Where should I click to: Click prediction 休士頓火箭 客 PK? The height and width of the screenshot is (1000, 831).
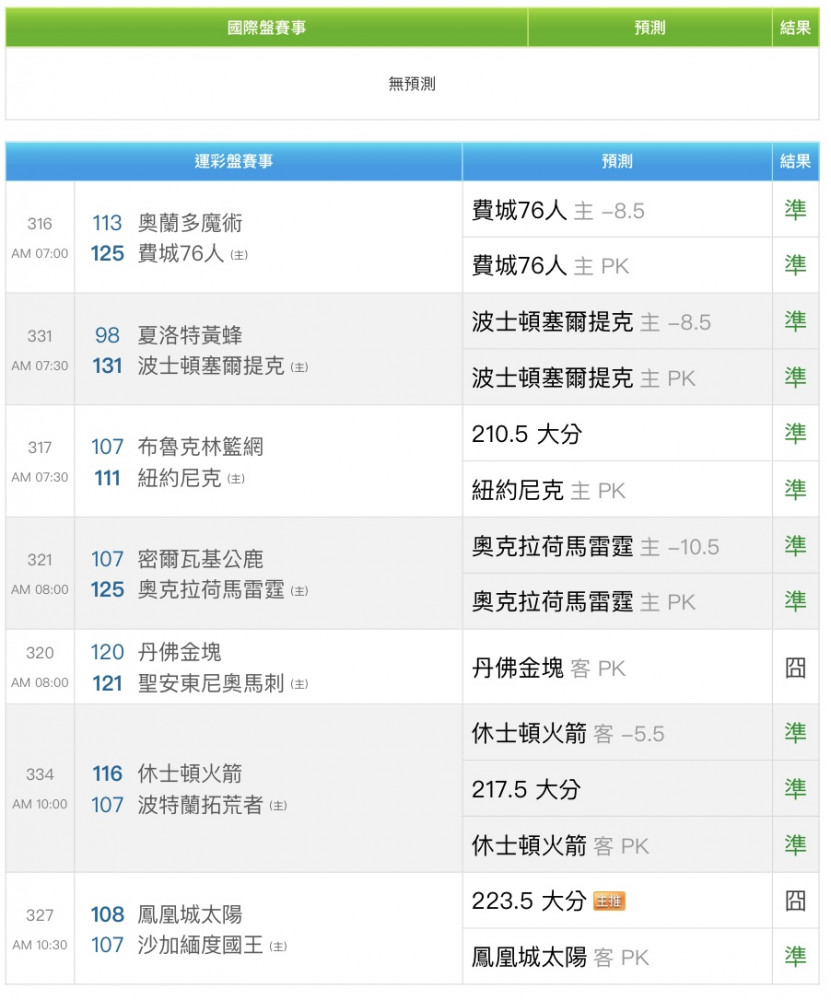(560, 846)
